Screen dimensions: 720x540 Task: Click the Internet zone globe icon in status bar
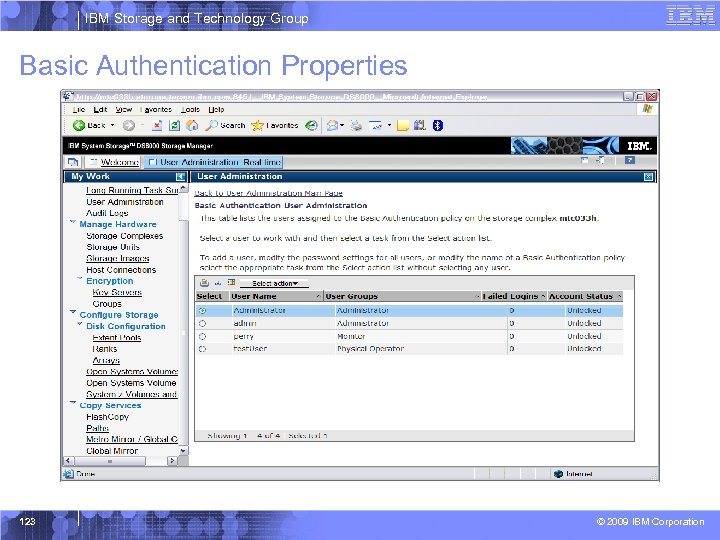click(x=558, y=474)
